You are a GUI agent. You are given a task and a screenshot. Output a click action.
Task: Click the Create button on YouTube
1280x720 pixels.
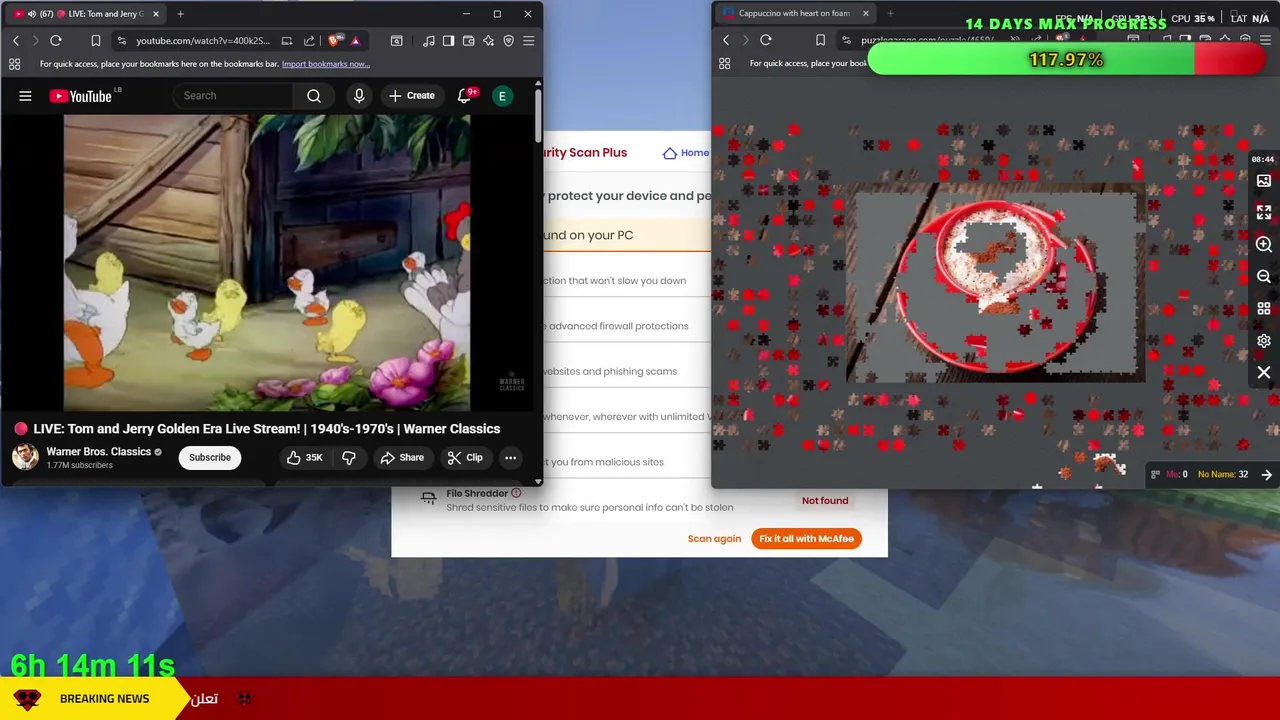(x=411, y=96)
